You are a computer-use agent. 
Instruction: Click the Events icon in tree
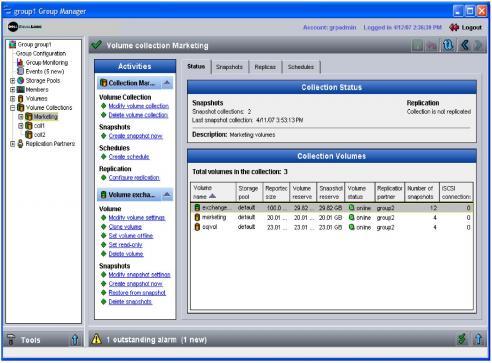20,71
